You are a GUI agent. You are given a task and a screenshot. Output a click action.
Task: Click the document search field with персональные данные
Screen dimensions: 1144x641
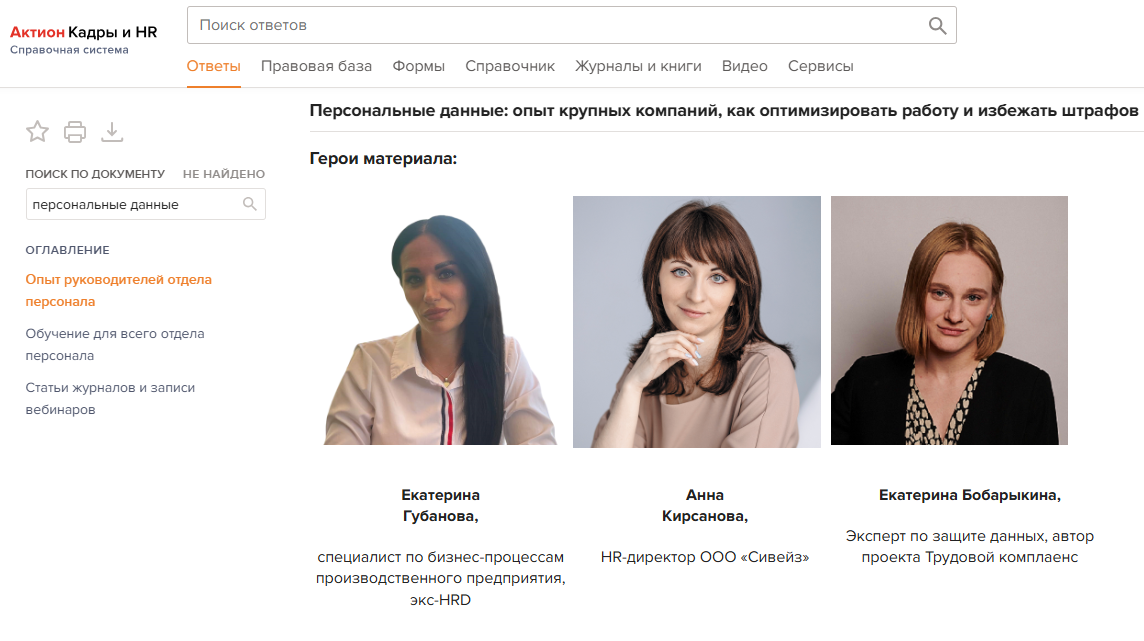pyautogui.click(x=146, y=204)
